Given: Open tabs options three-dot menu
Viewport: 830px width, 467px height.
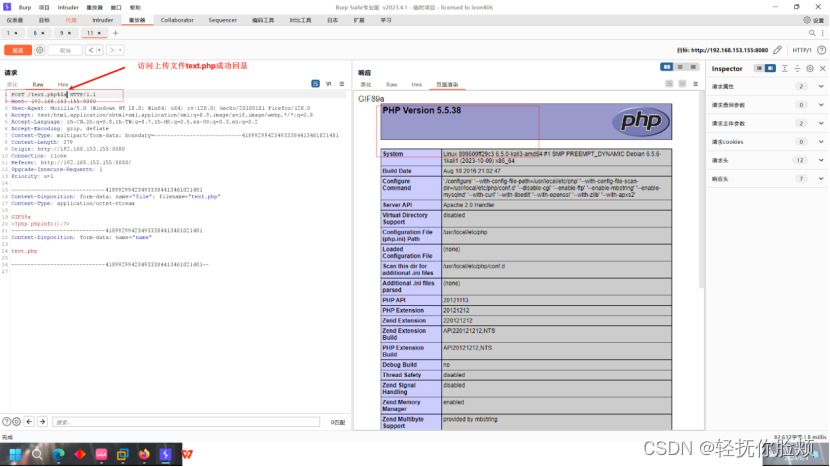Looking at the screenshot, I should [823, 33].
